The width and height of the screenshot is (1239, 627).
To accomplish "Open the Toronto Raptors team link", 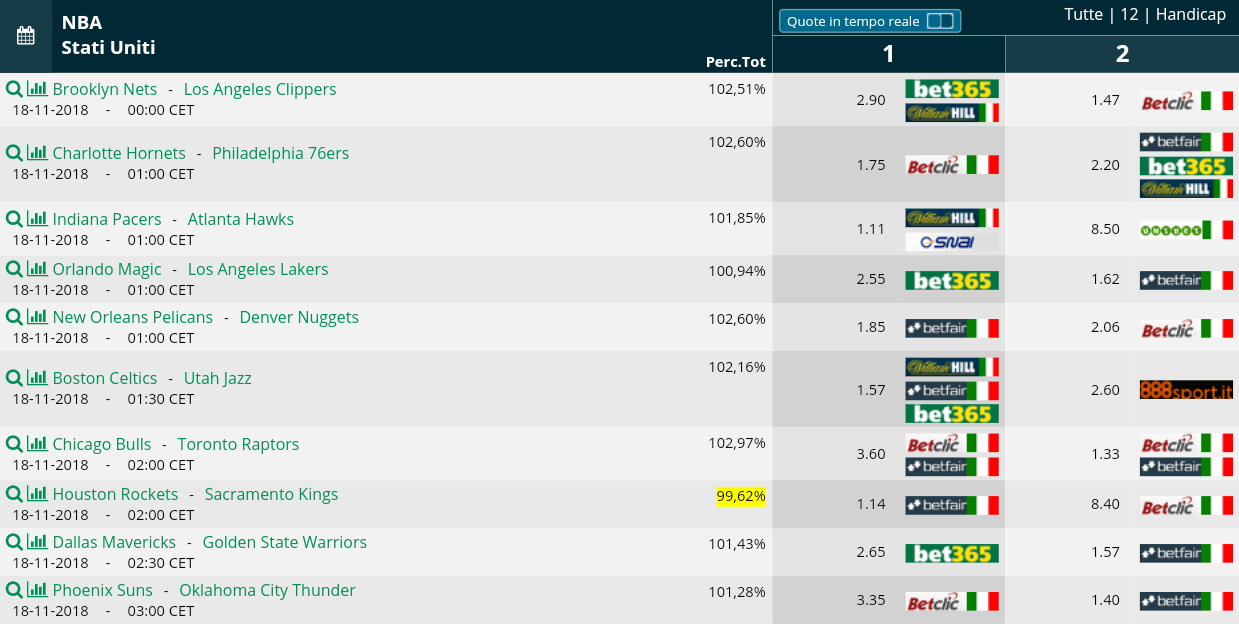I will point(238,444).
